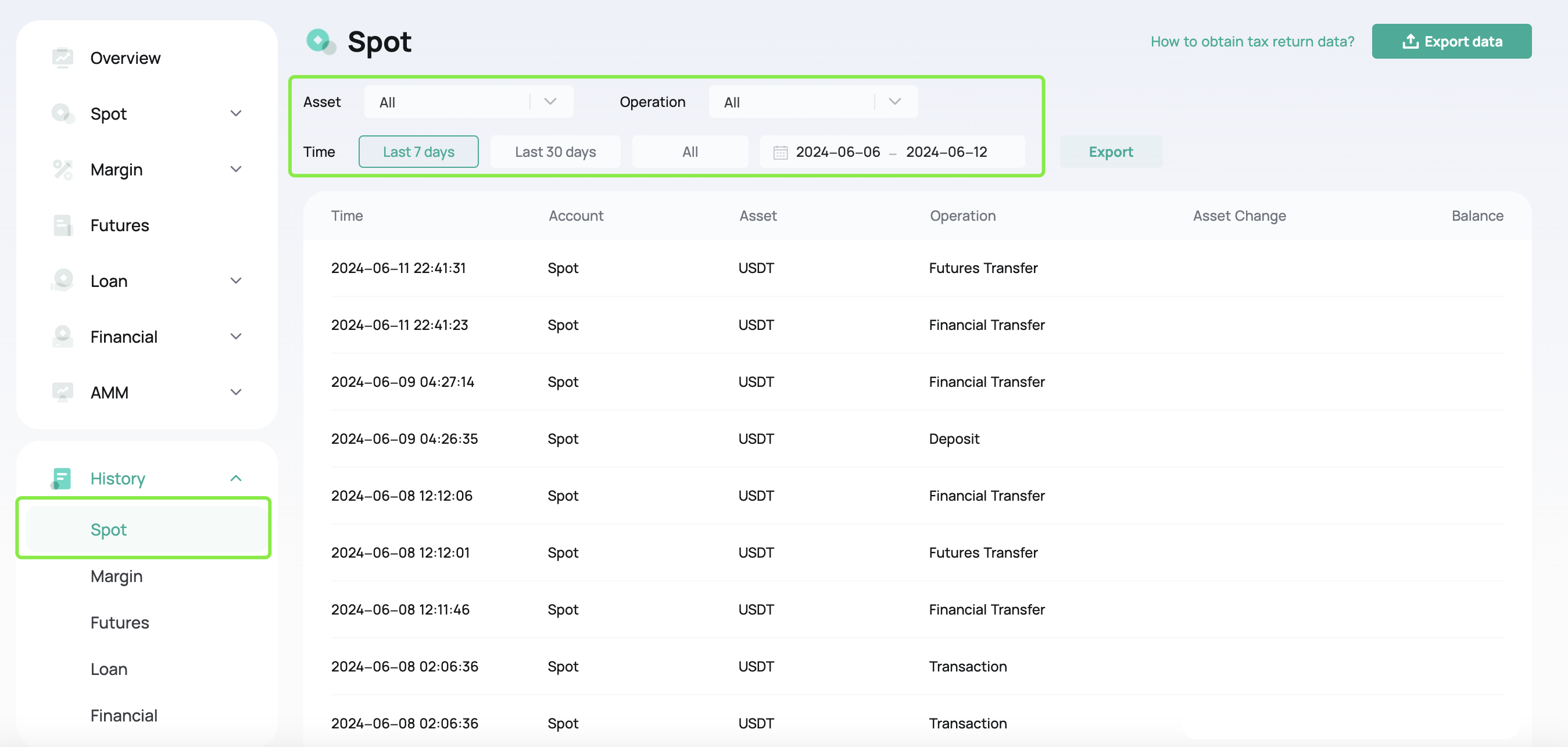Open Overview in the sidebar

pyautogui.click(x=126, y=58)
